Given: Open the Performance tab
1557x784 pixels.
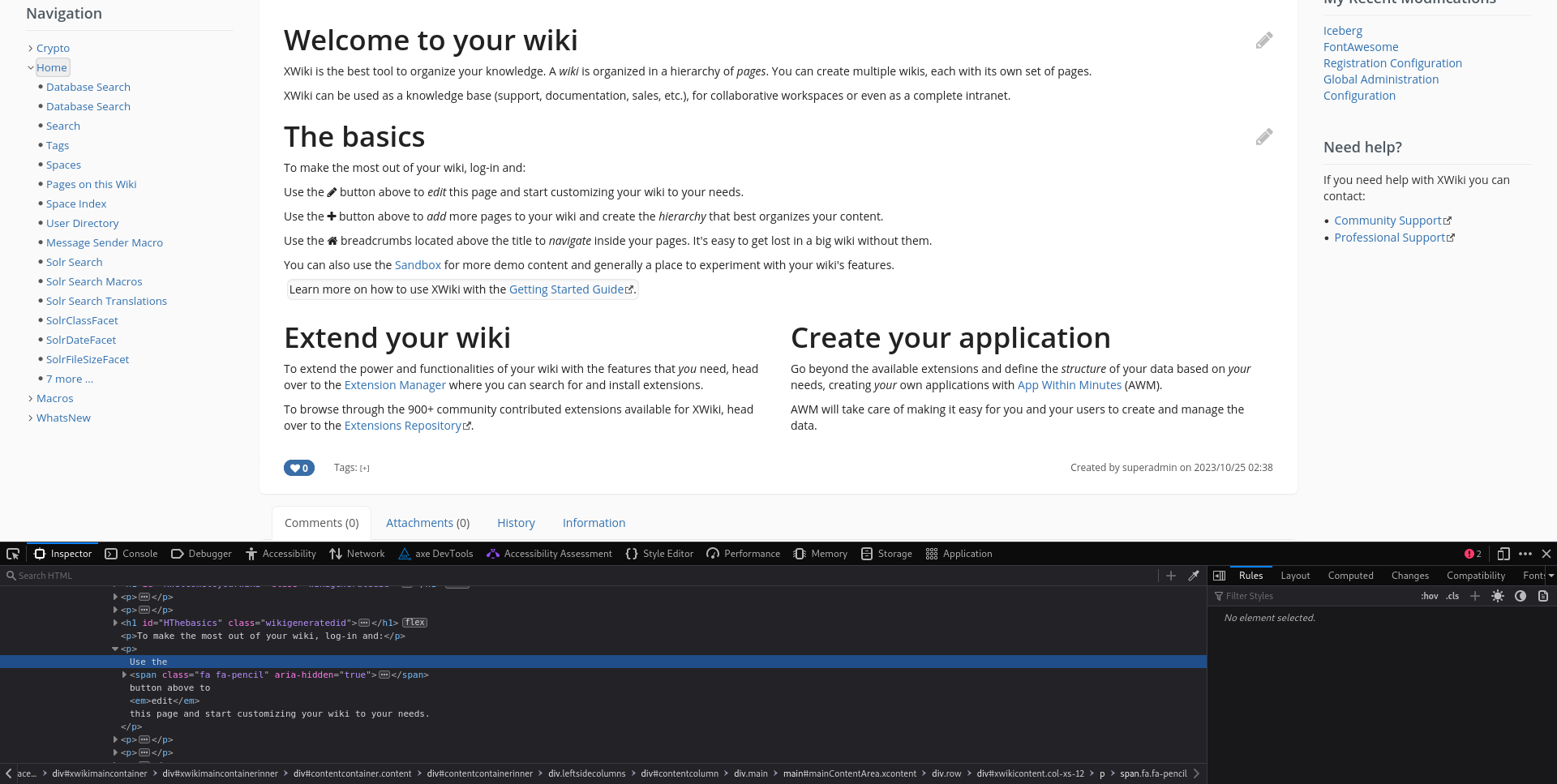Looking at the screenshot, I should click(x=743, y=554).
